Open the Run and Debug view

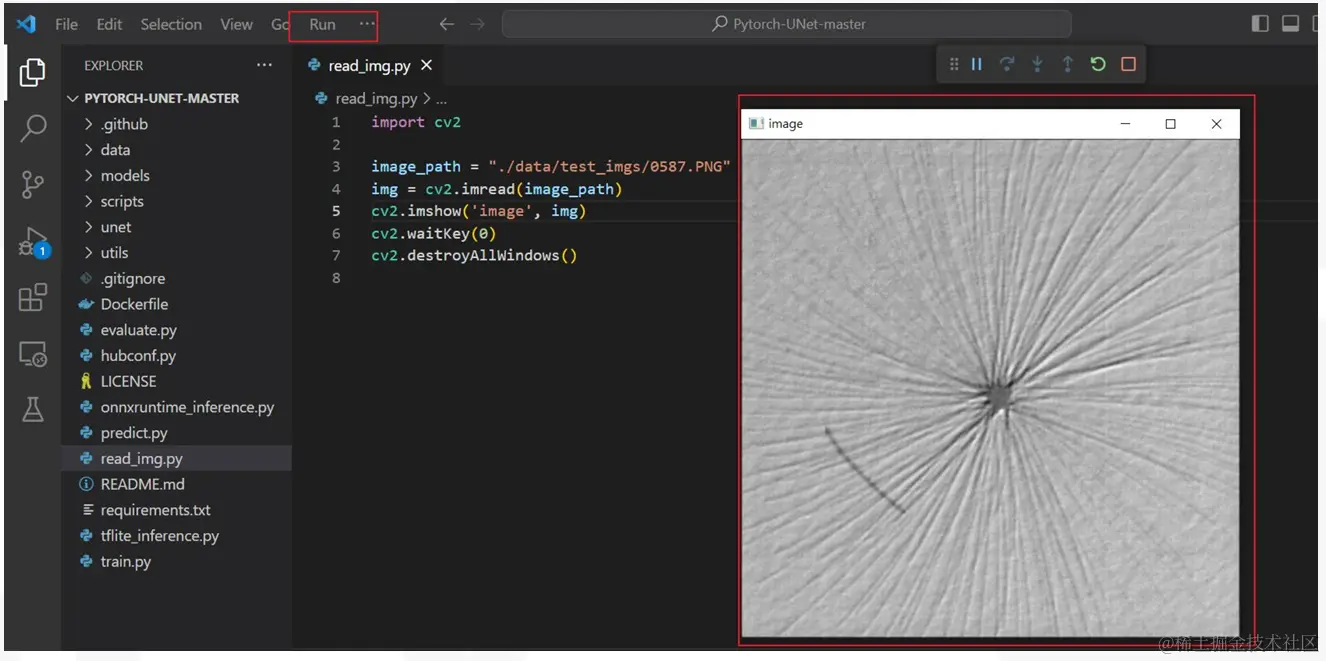33,241
